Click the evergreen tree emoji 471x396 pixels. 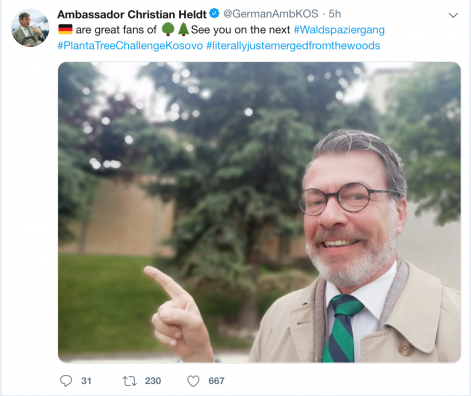183,29
